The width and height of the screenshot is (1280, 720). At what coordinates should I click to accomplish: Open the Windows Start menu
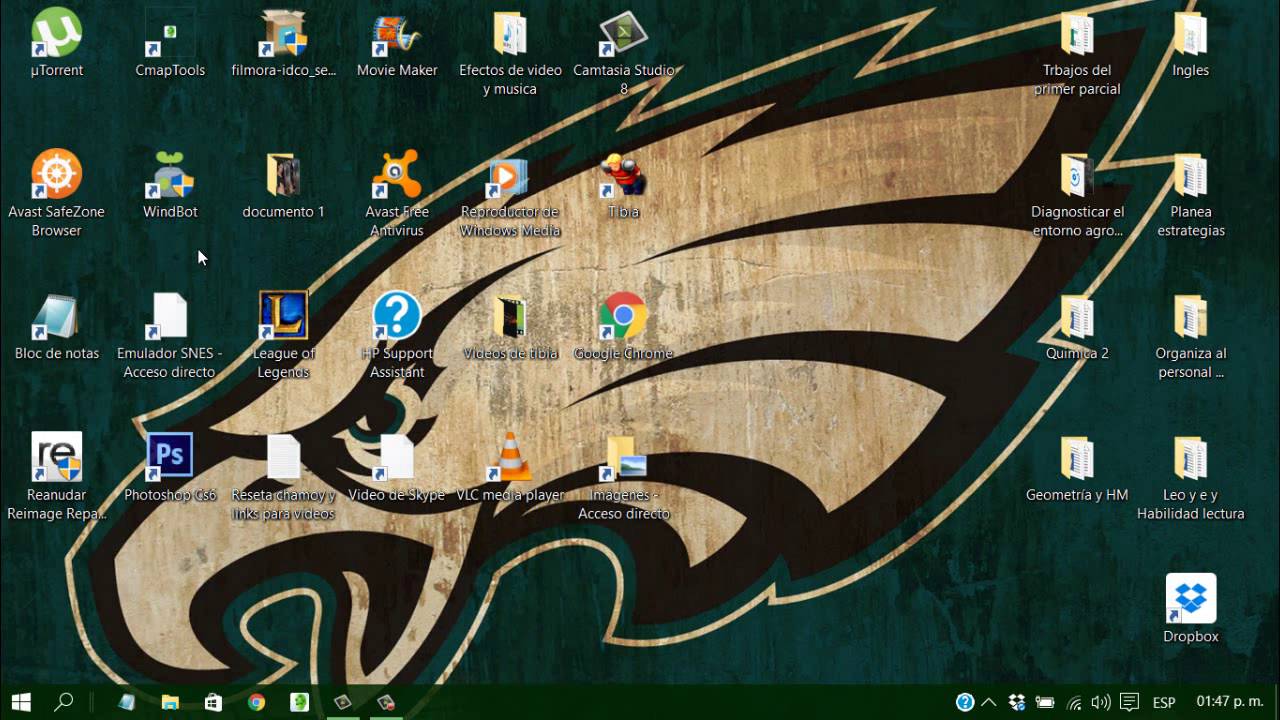[x=20, y=702]
